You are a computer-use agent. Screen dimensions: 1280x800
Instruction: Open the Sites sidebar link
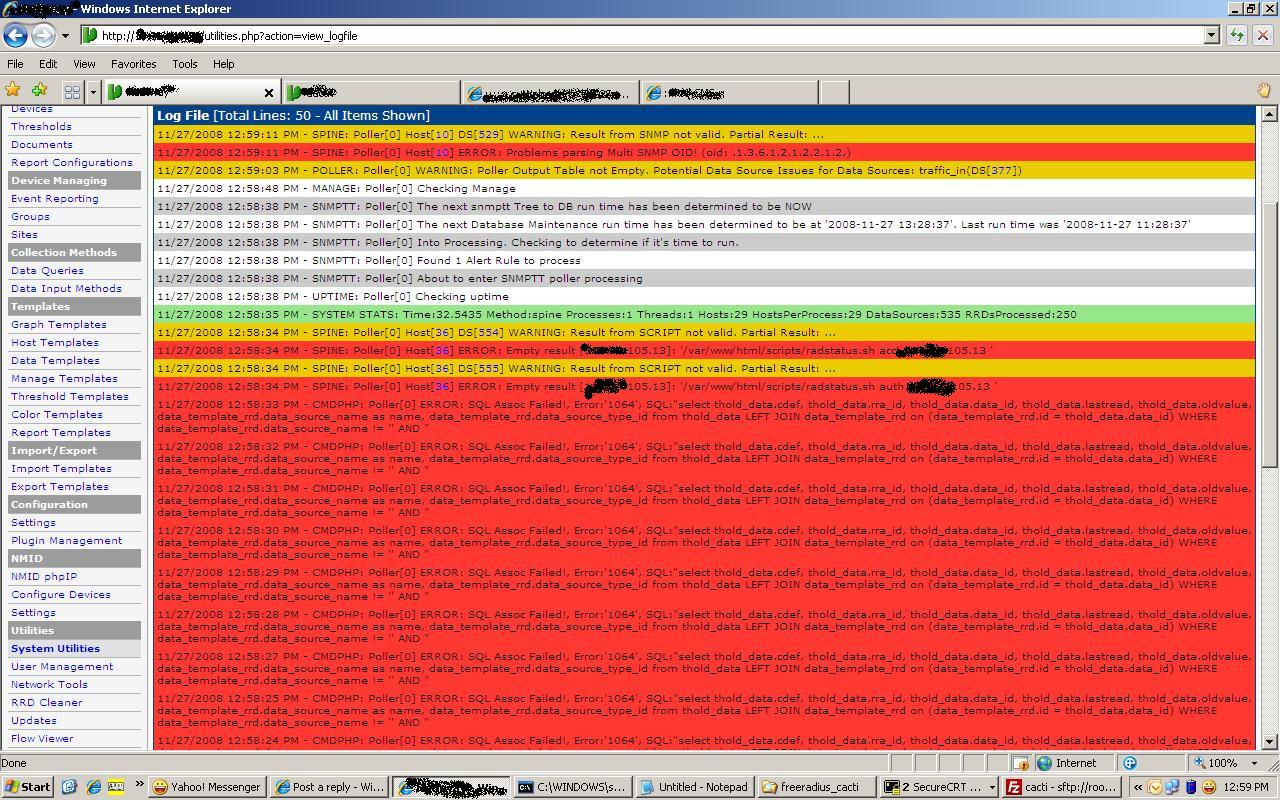pos(24,235)
